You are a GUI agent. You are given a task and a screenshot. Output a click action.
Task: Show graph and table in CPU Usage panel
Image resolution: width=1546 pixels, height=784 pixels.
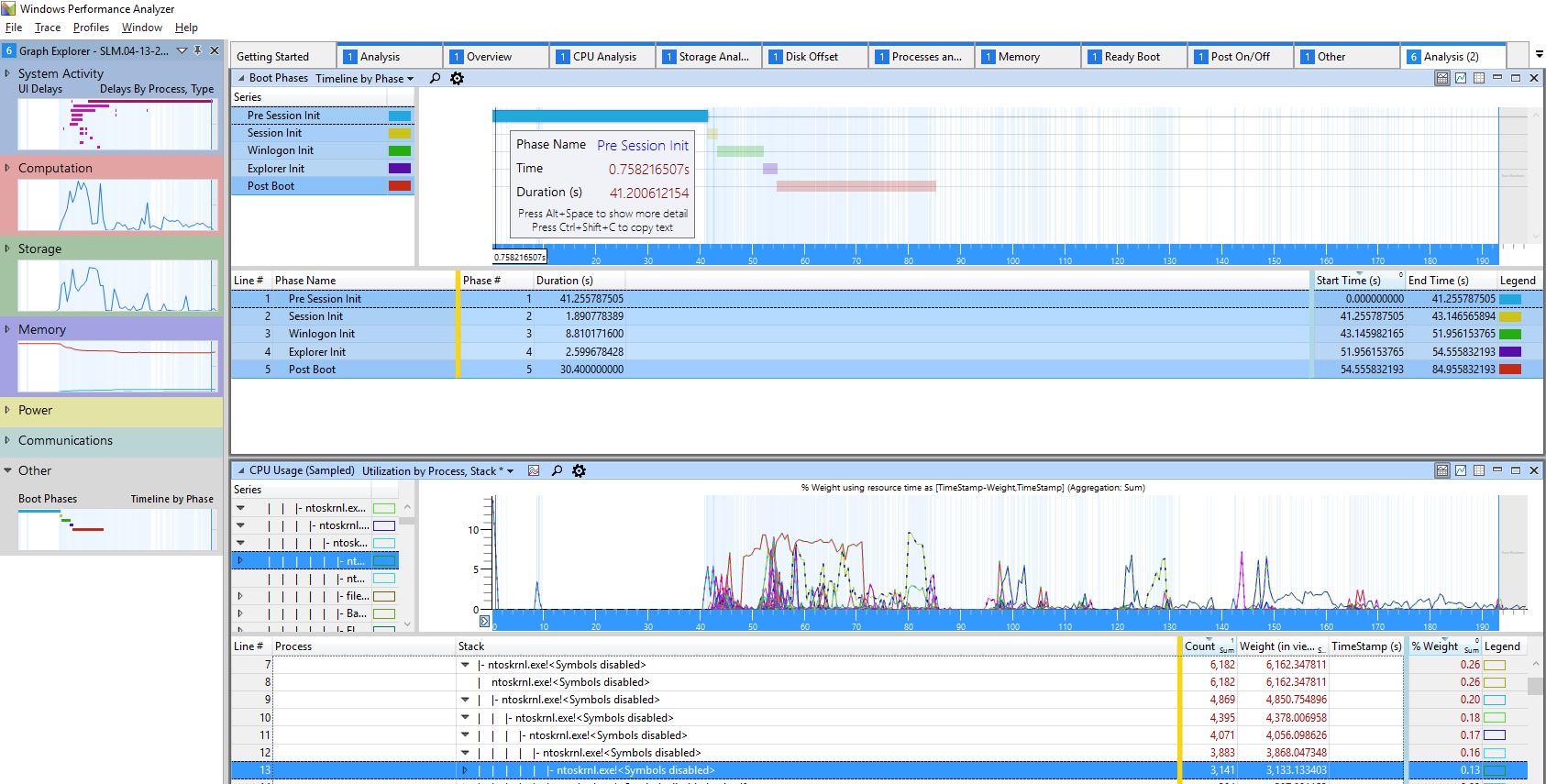[x=1442, y=471]
